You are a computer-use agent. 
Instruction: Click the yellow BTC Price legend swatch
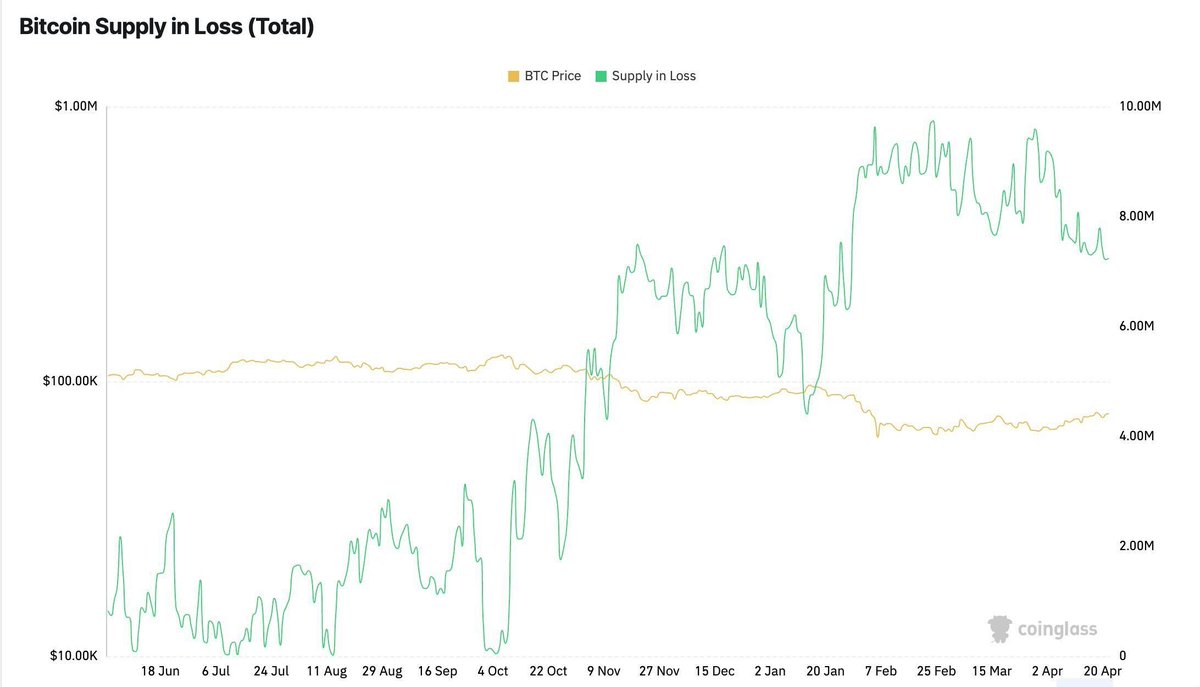[x=513, y=76]
